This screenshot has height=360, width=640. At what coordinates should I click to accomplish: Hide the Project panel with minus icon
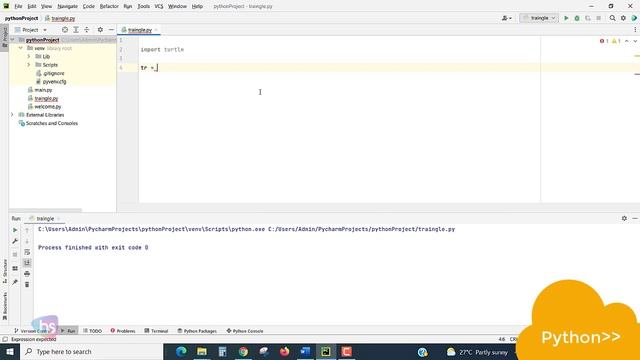(x=111, y=30)
